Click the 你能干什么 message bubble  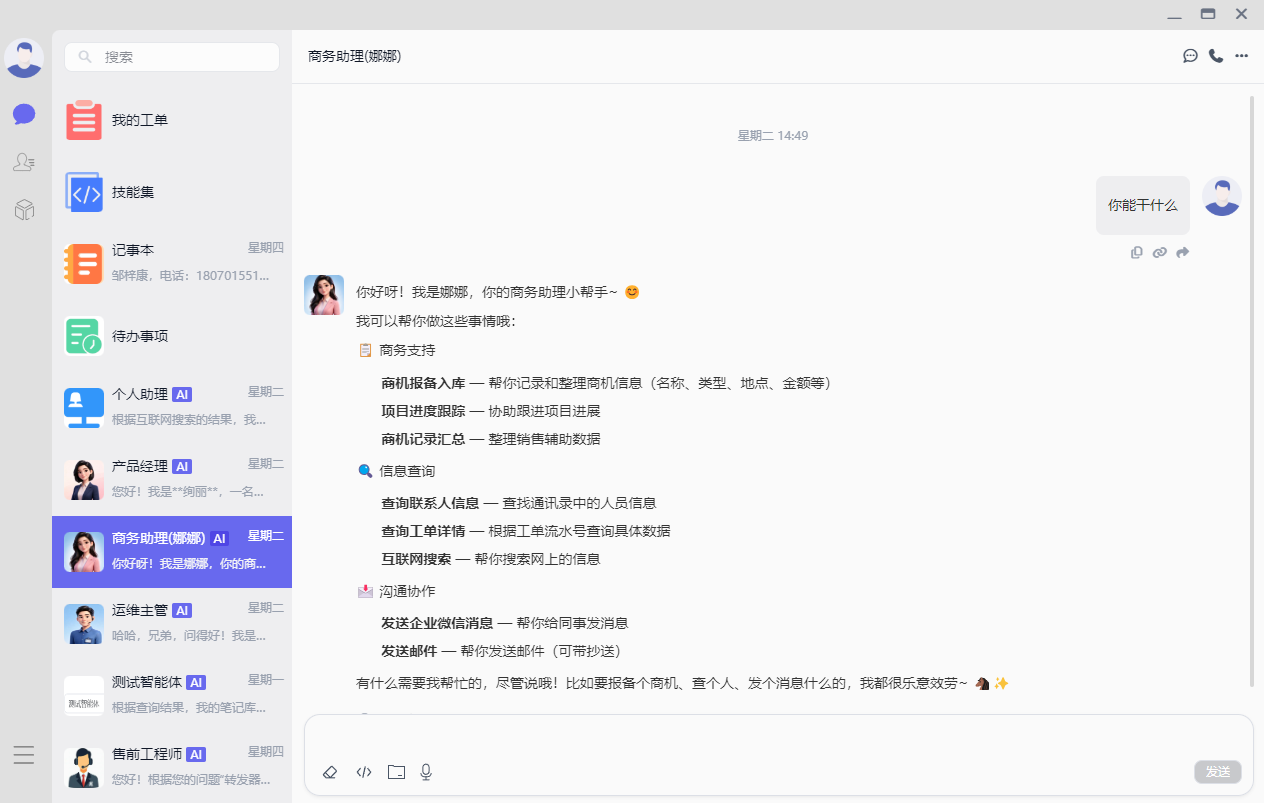click(x=1143, y=205)
